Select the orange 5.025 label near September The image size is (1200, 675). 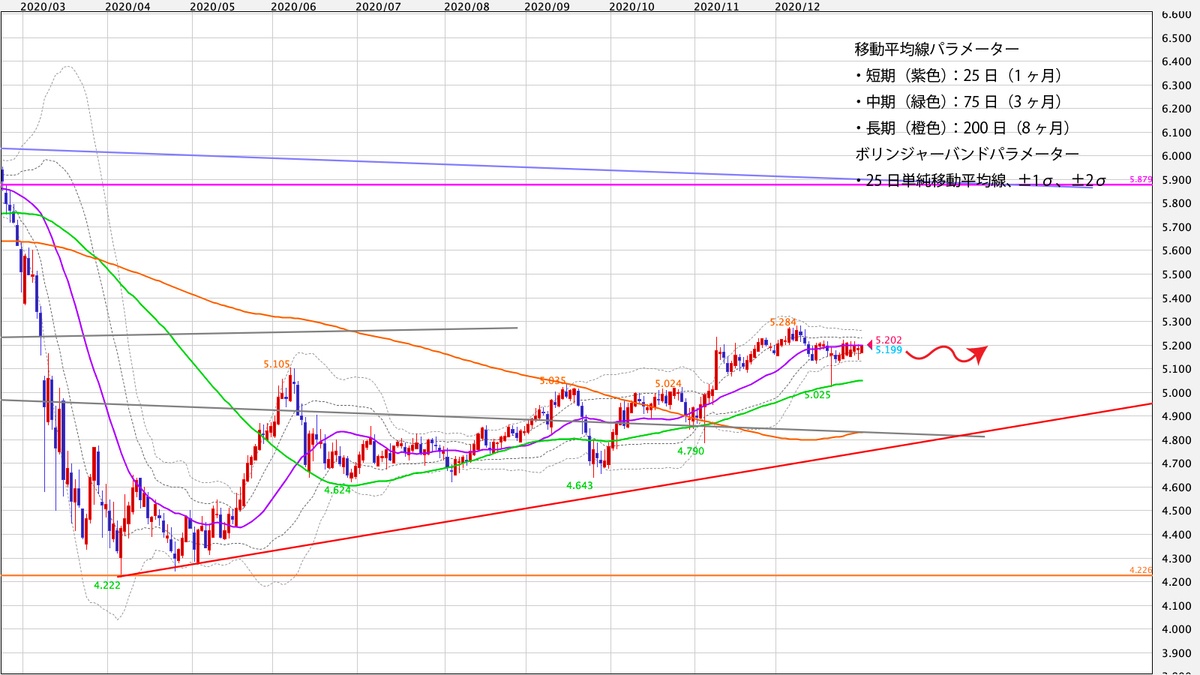point(553,380)
